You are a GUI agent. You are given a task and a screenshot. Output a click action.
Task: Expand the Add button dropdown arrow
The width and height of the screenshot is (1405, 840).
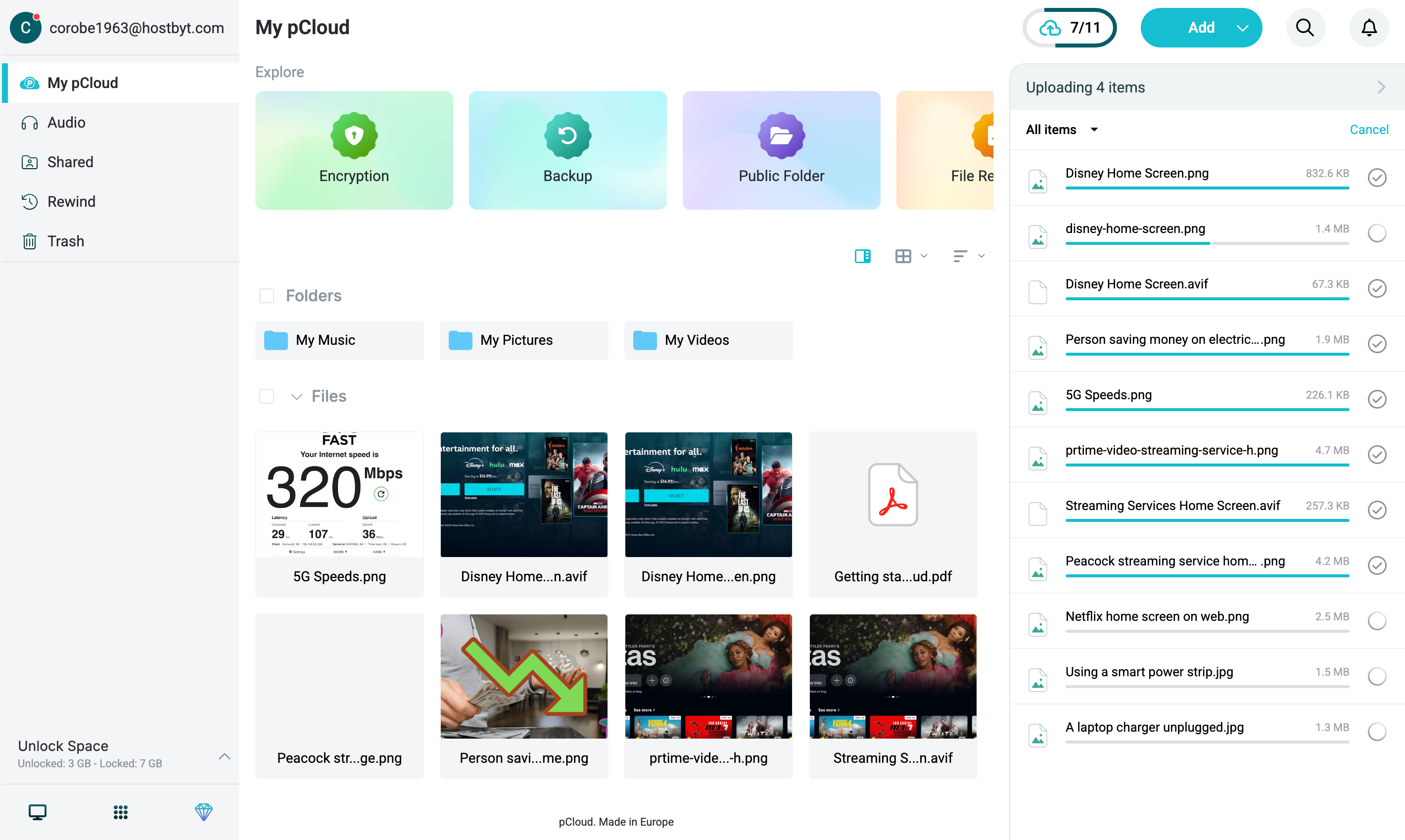(x=1244, y=27)
